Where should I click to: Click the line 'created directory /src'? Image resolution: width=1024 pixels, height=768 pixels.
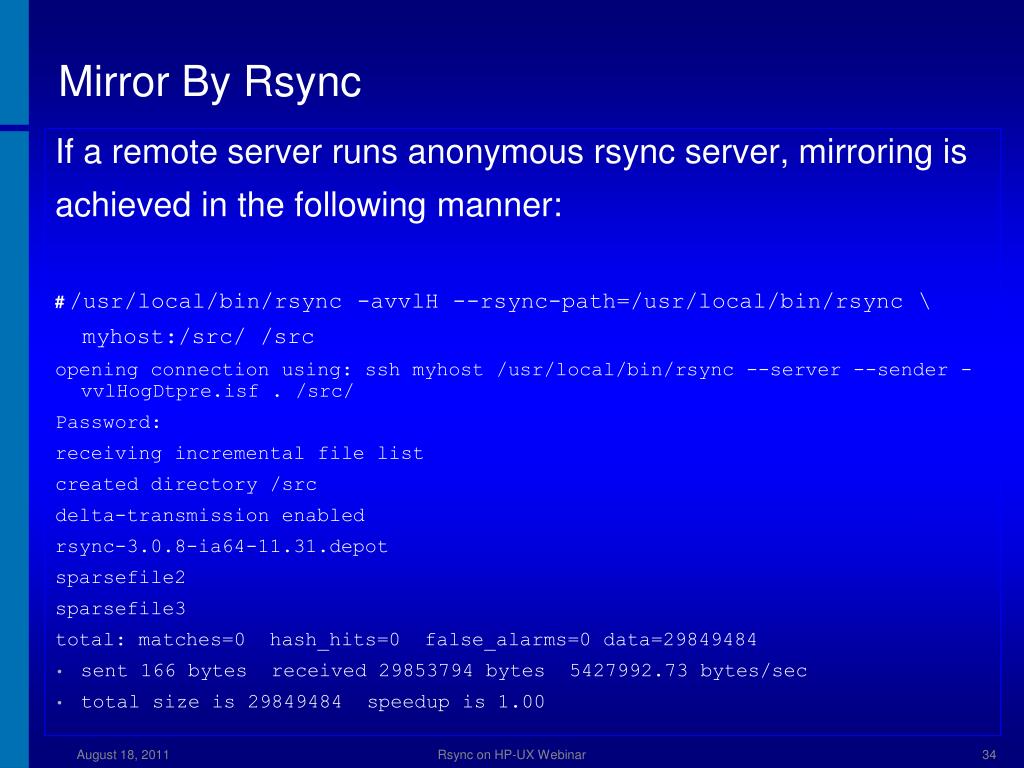coord(186,485)
